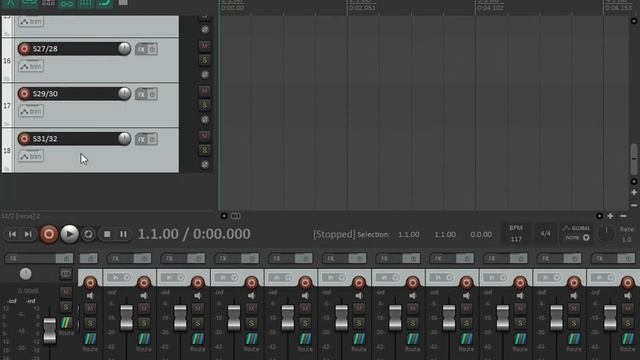Open the master track Route window
Screen dimensions: 640x360
pyautogui.click(x=66, y=323)
